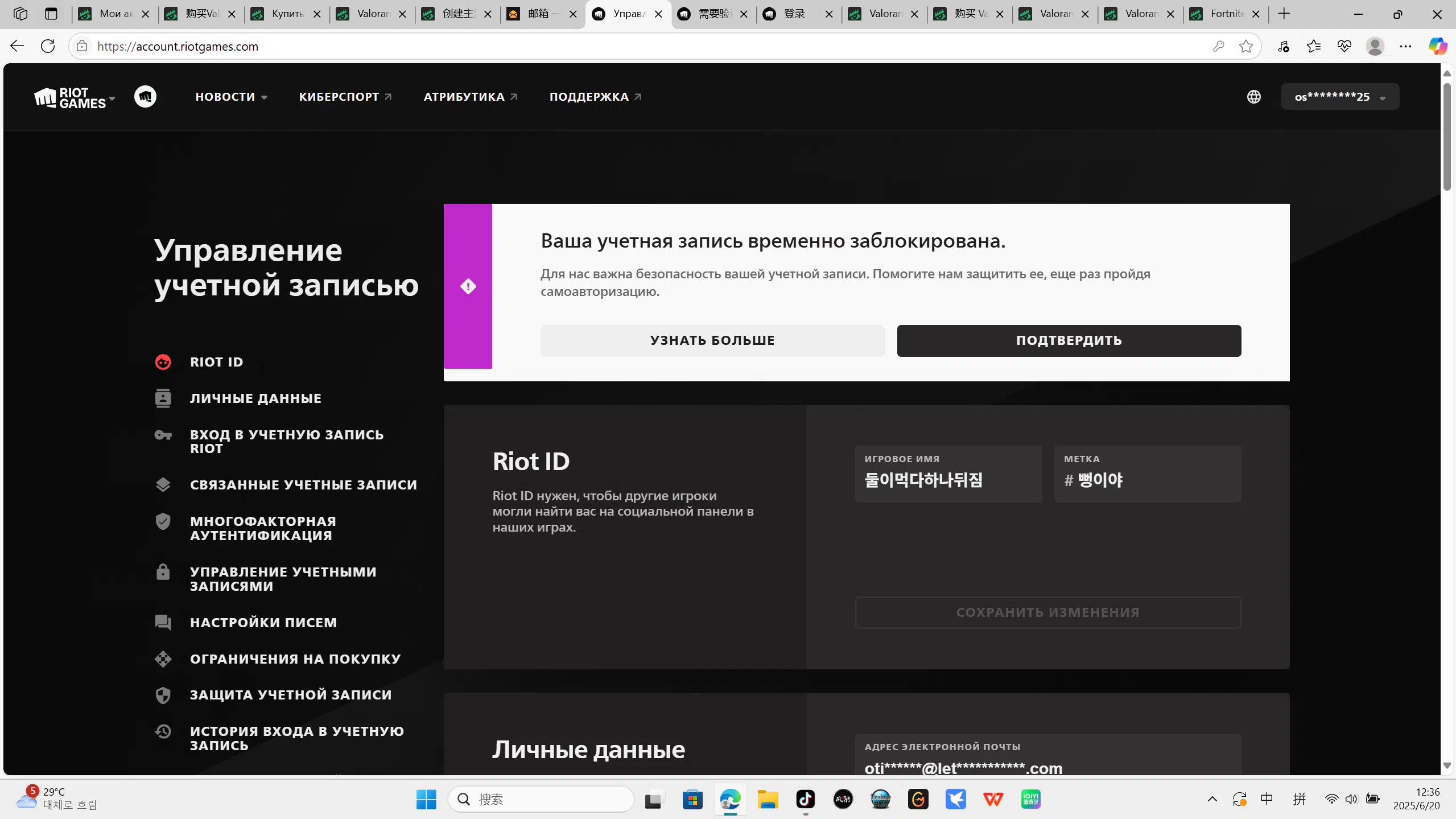Go back with browser back arrow
The image size is (1456, 819).
click(17, 46)
